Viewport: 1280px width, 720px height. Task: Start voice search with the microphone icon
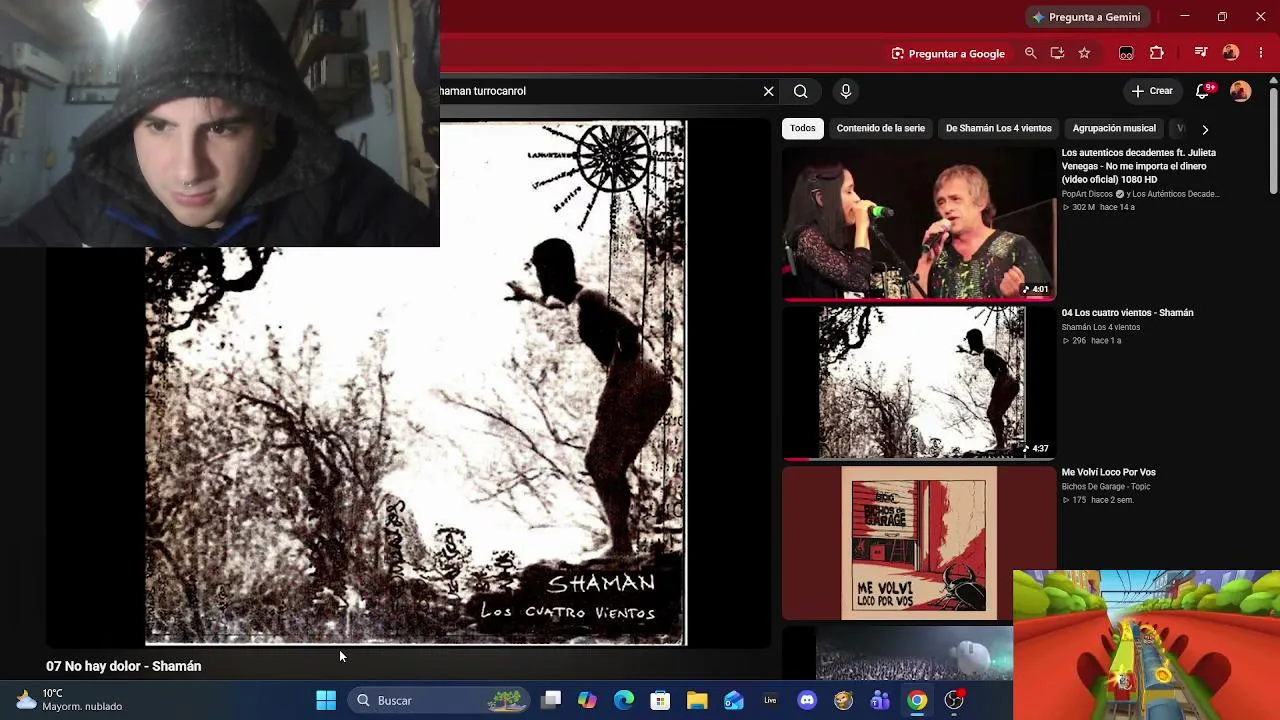[x=846, y=91]
